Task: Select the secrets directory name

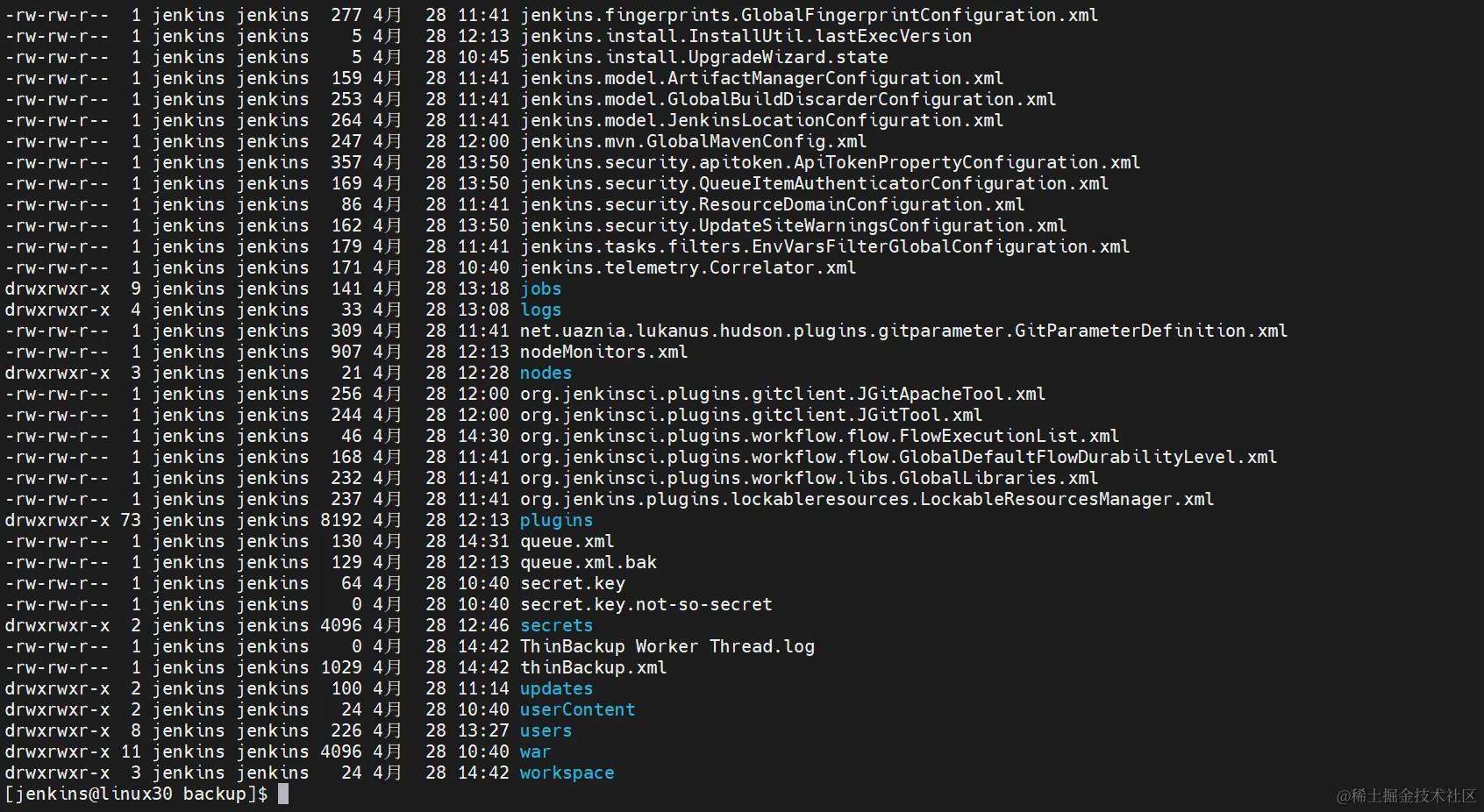Action: point(556,625)
